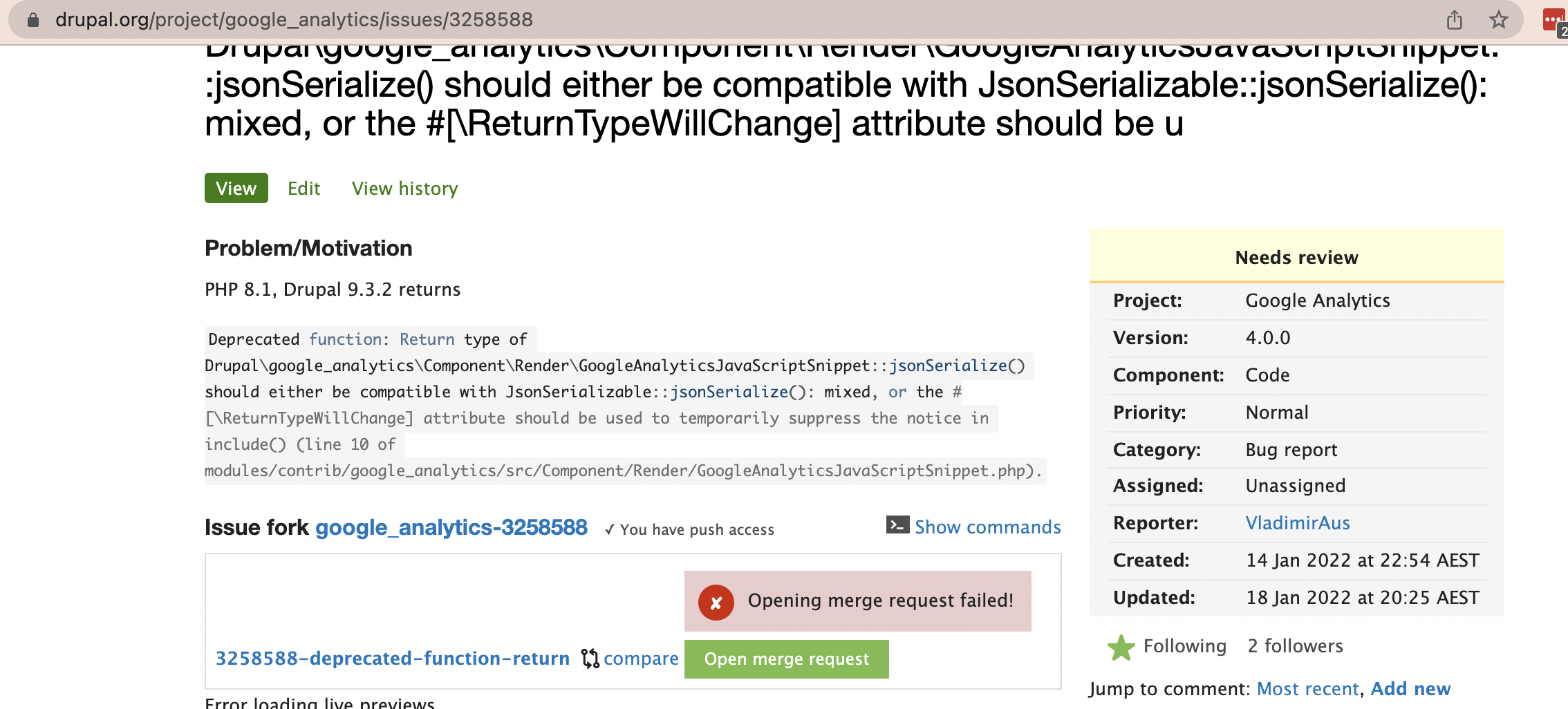
Task: Bookmark page with star icon
Action: (x=1498, y=19)
